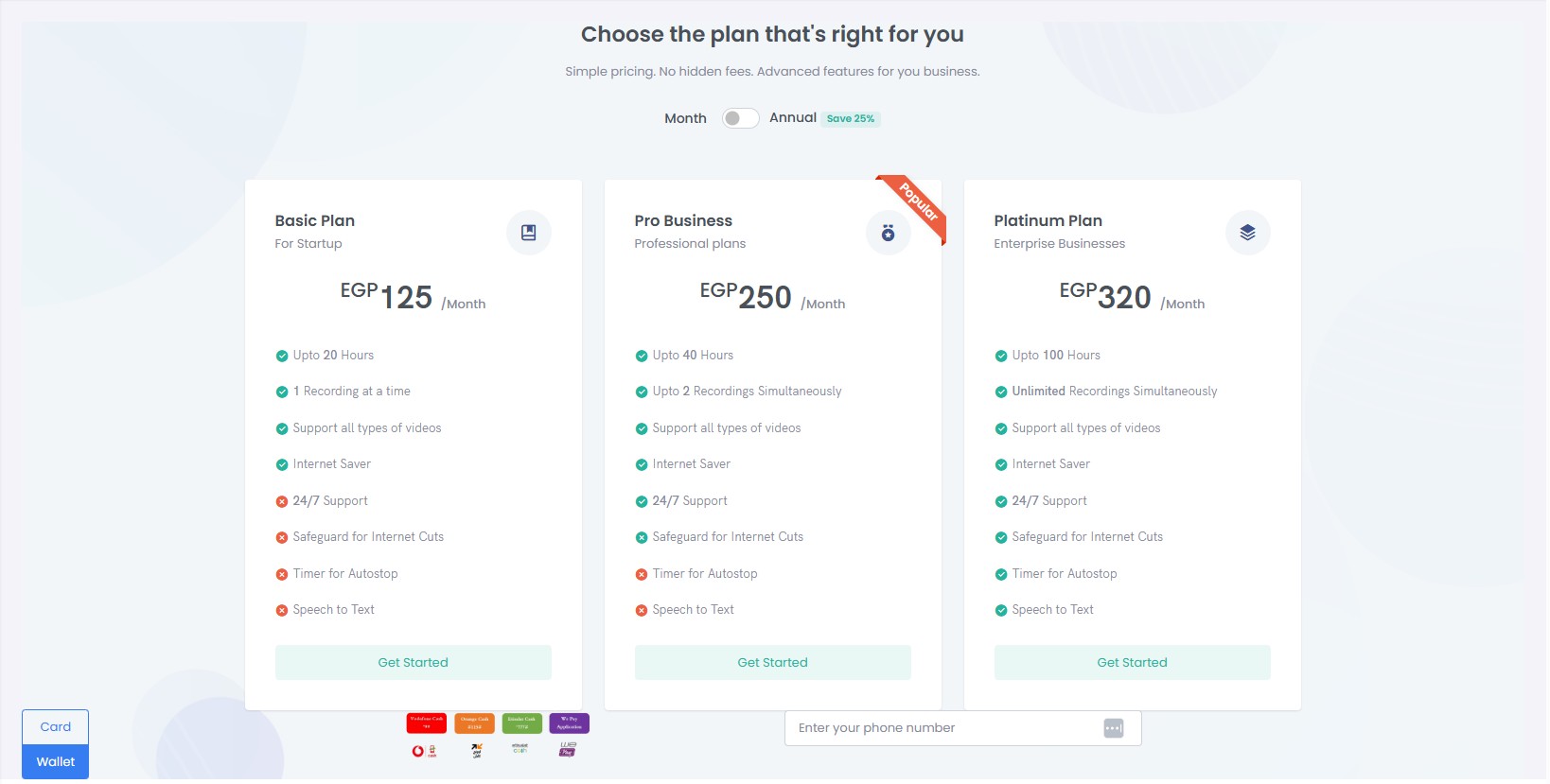Viewport: 1550px width, 784px height.
Task: Select the red Vodafone Cash badge
Action: click(x=426, y=723)
